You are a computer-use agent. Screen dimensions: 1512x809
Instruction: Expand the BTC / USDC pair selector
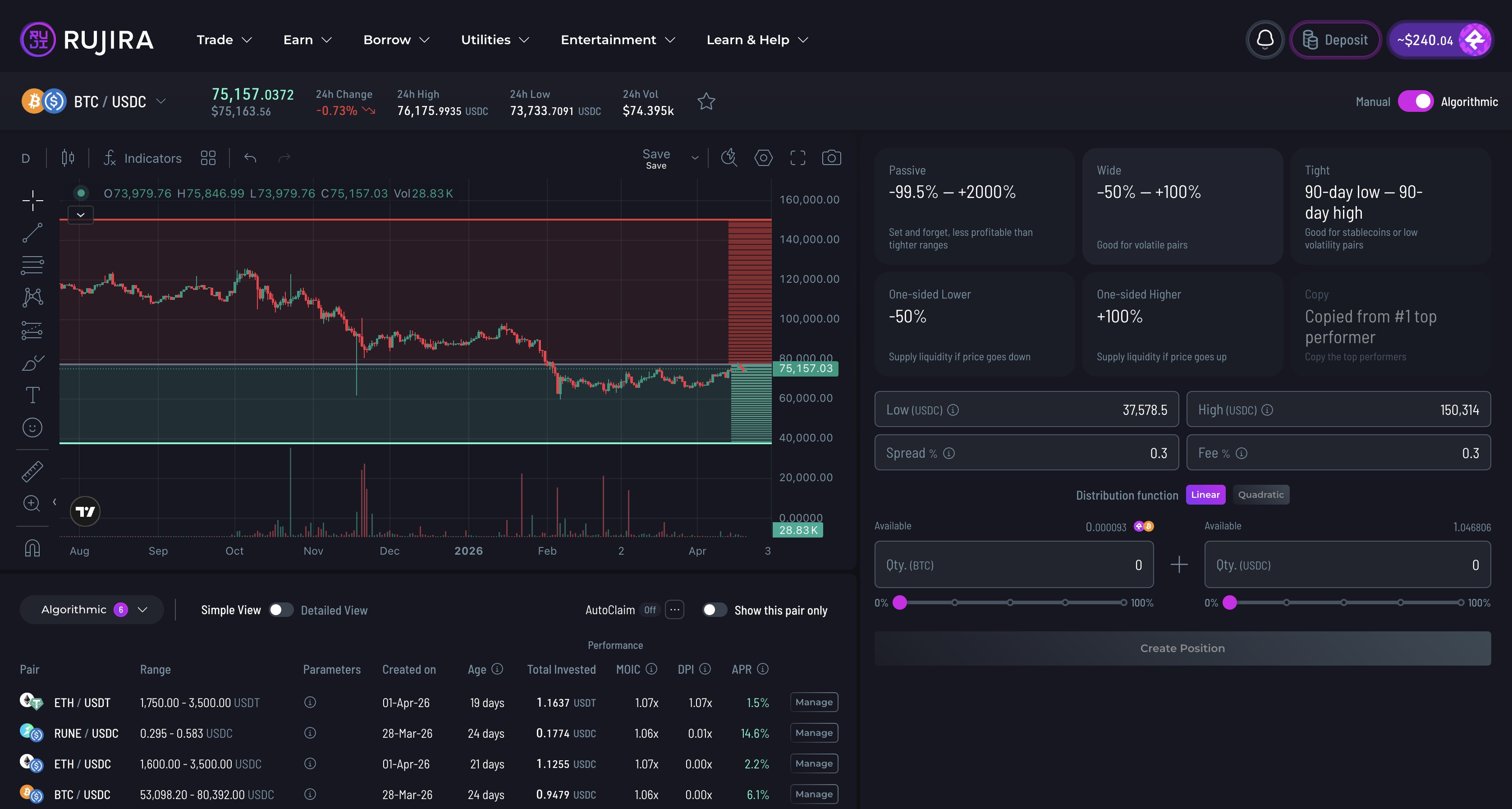coord(161,101)
